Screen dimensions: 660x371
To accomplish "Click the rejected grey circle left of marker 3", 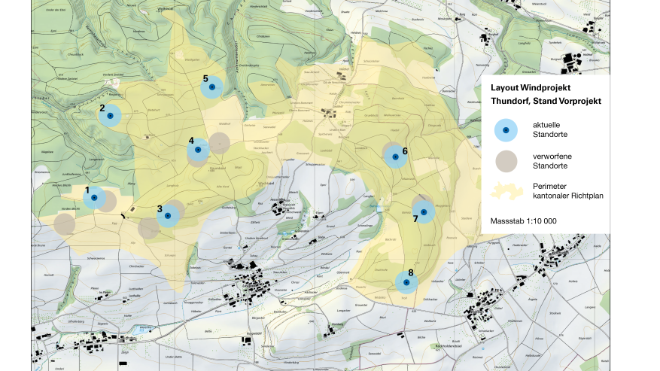I will point(148,228).
